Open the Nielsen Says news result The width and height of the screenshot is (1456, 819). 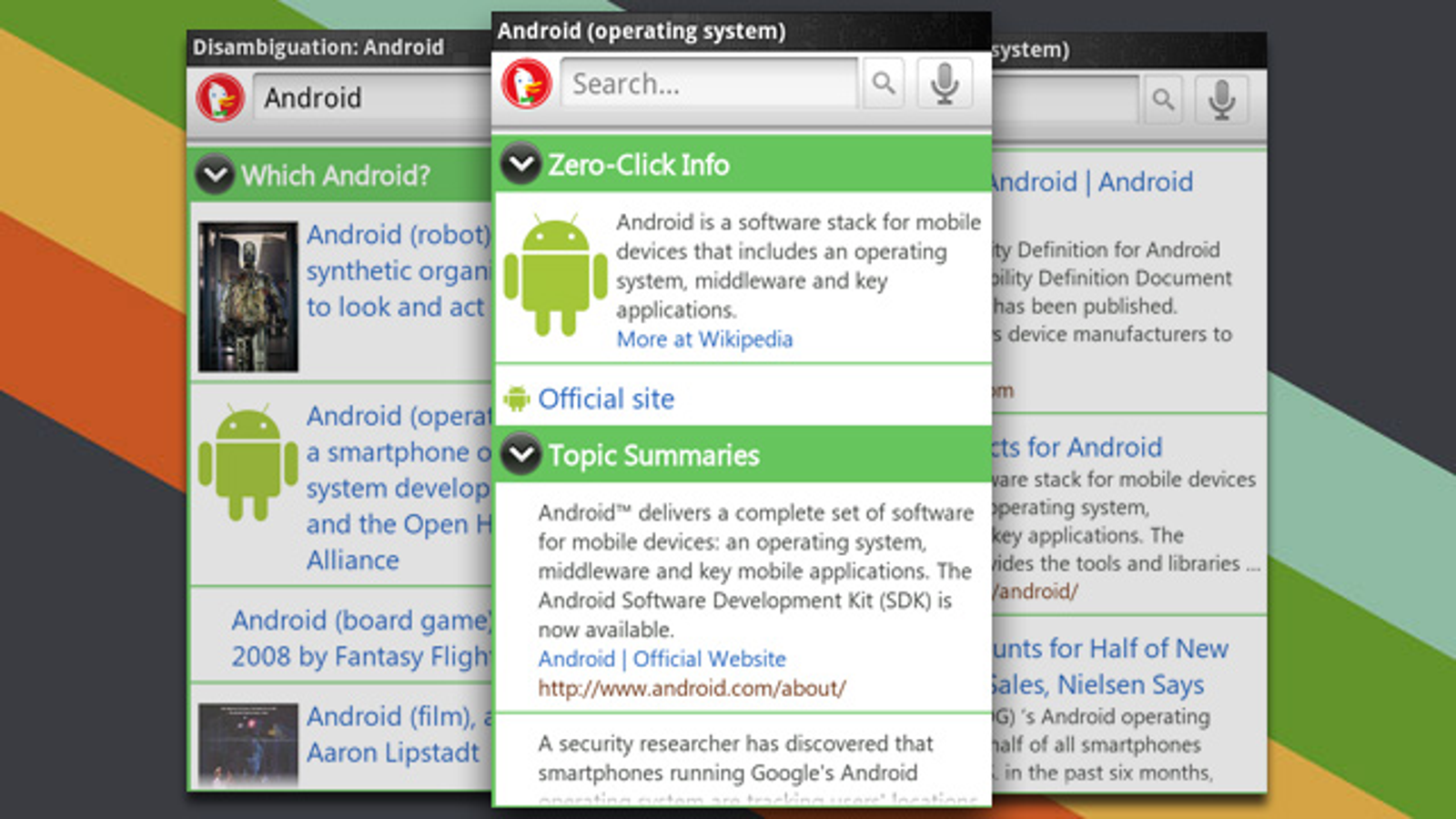coord(1110,666)
